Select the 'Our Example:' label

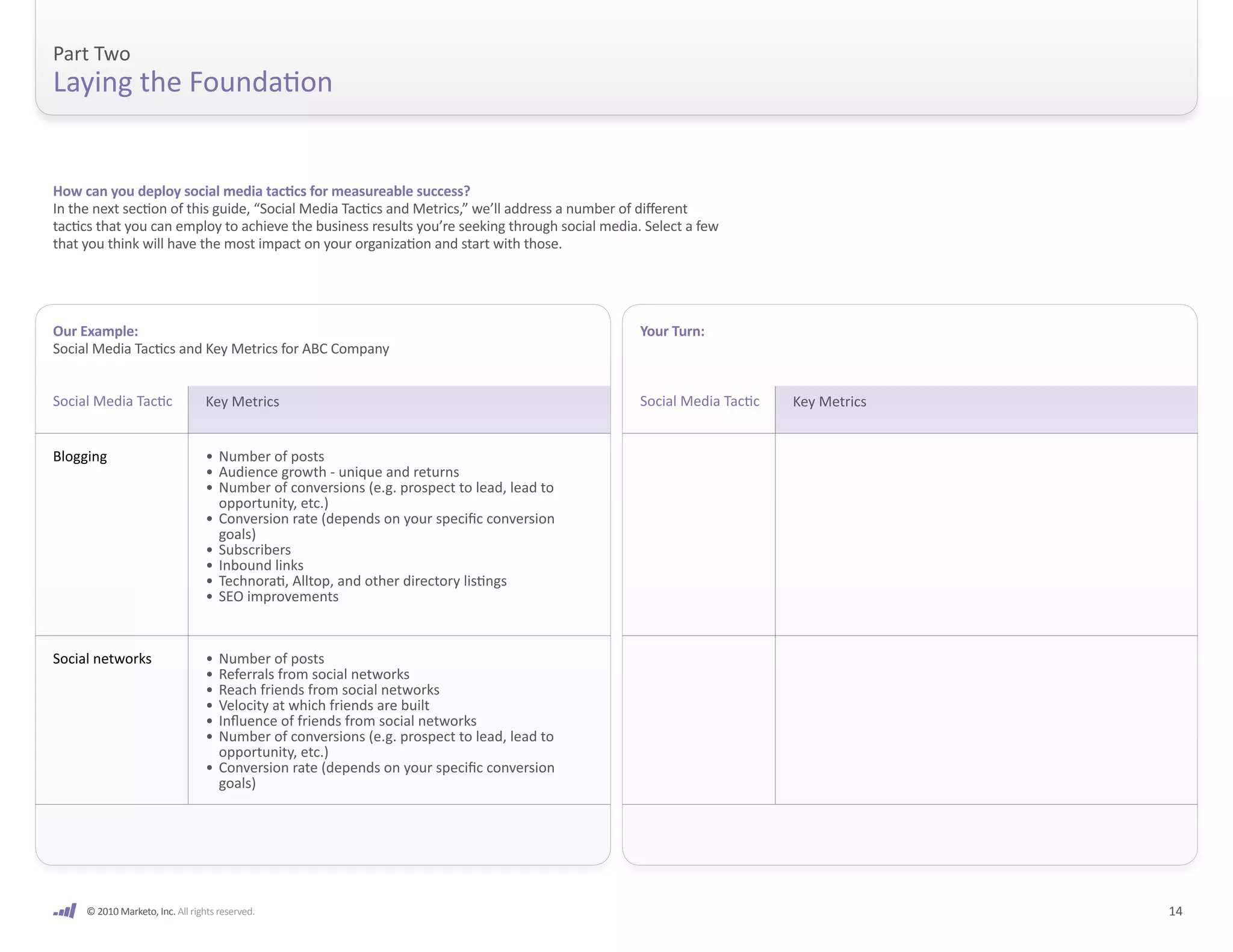(x=95, y=331)
